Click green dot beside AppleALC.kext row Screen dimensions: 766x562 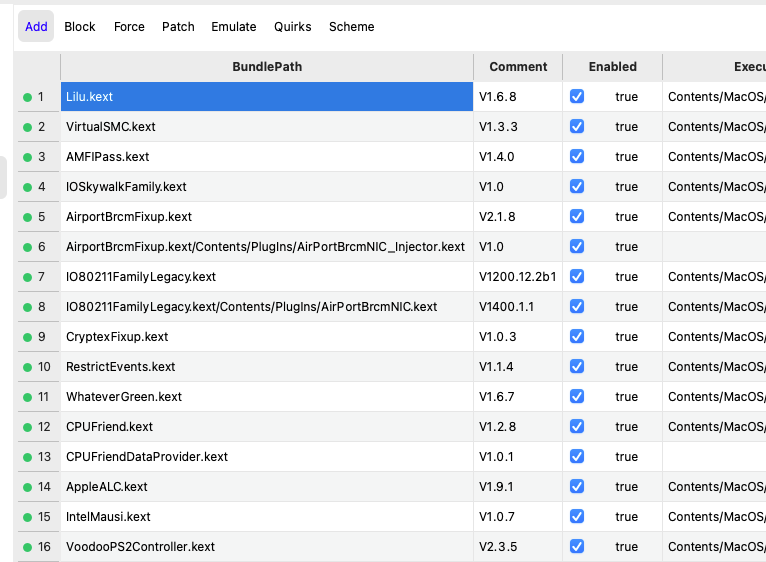click(27, 487)
